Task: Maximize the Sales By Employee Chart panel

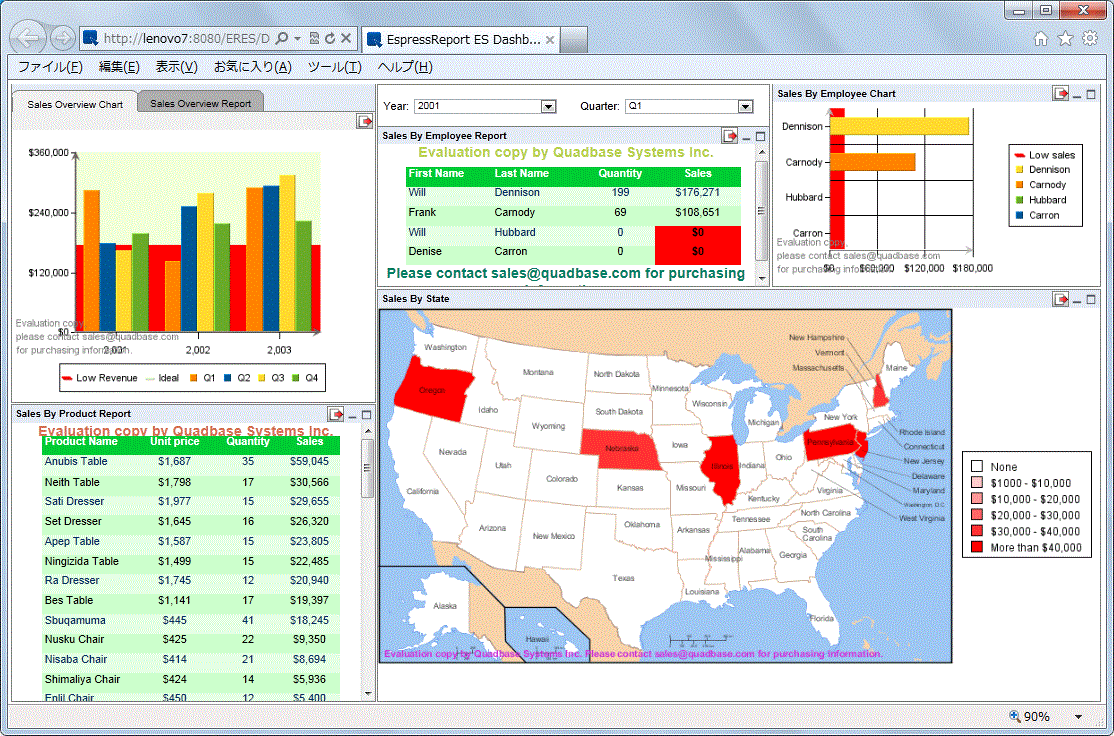Action: click(1091, 94)
